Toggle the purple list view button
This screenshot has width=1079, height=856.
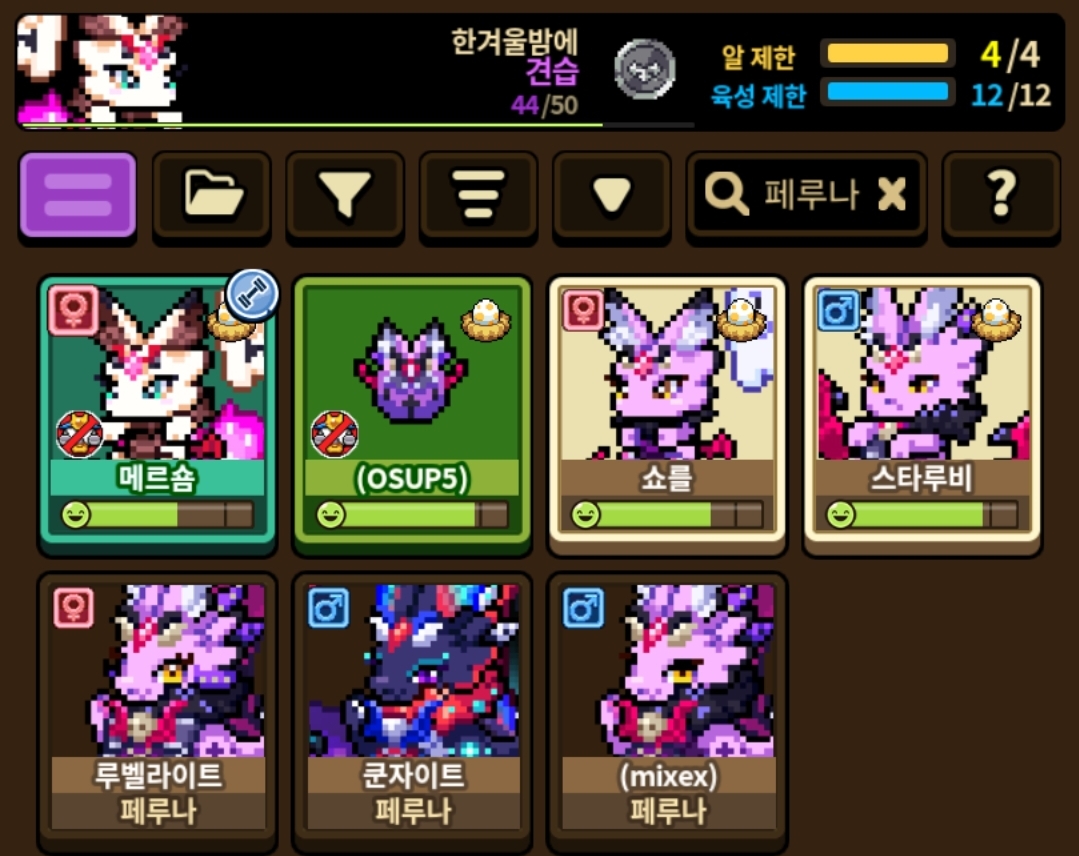[78, 196]
